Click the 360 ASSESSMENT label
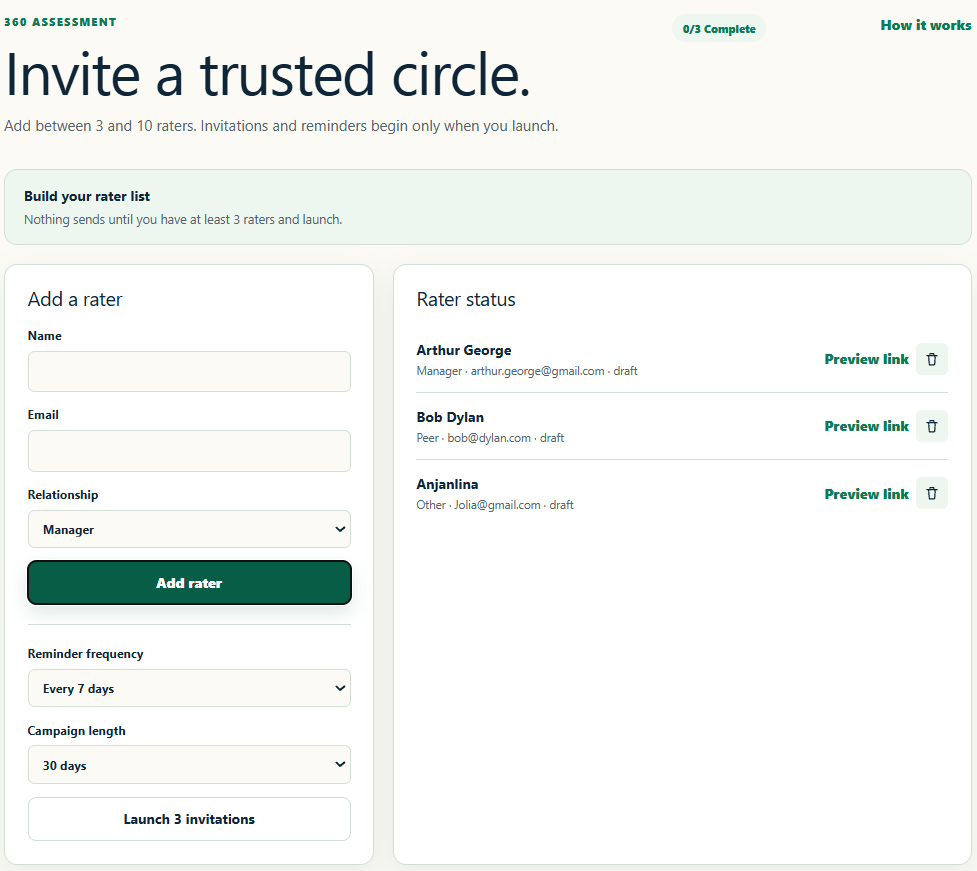Viewport: 977px width, 871px height. coord(60,22)
